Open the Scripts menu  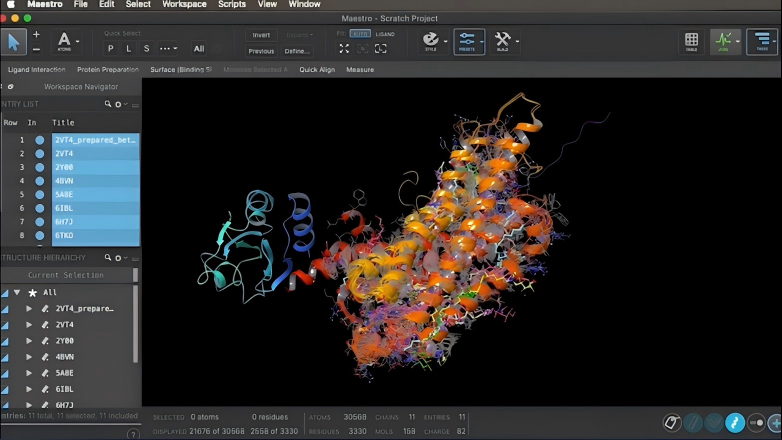pos(232,5)
